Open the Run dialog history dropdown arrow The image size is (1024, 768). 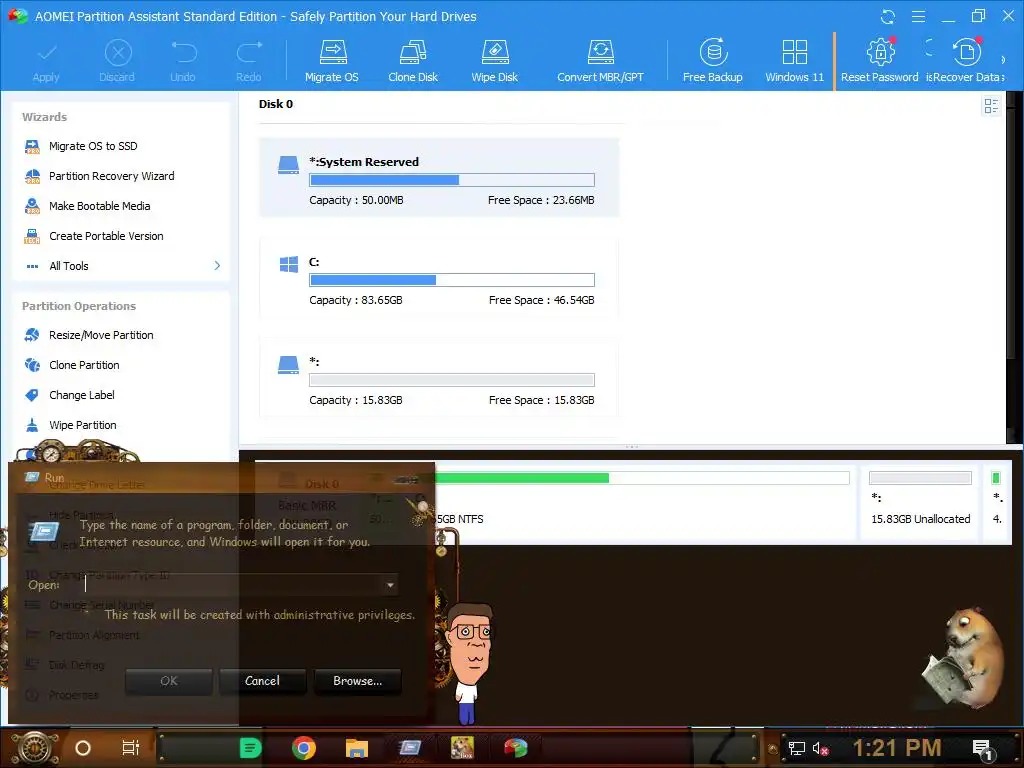click(x=390, y=585)
